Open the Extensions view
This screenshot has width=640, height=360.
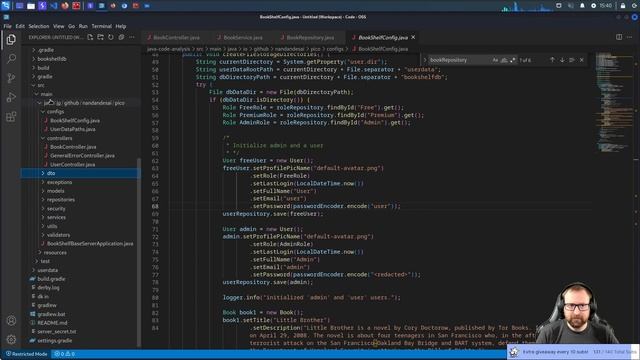(11, 117)
